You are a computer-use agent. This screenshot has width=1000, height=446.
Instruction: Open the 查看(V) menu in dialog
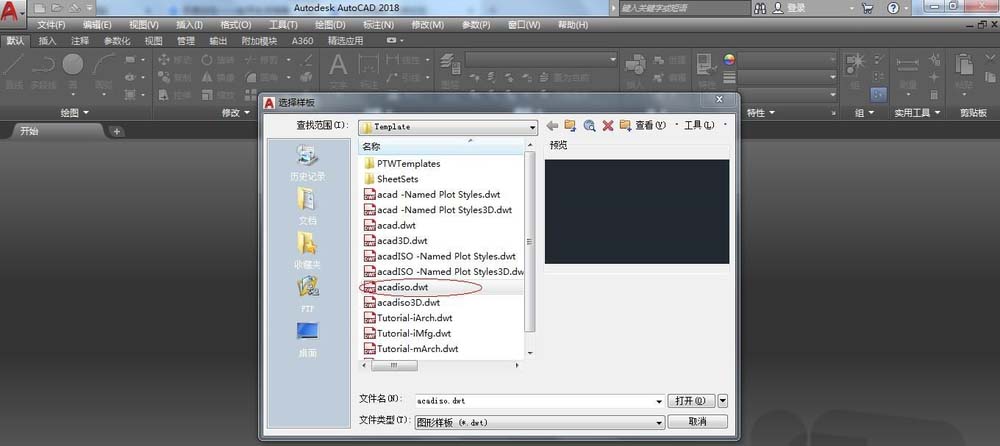pyautogui.click(x=651, y=126)
